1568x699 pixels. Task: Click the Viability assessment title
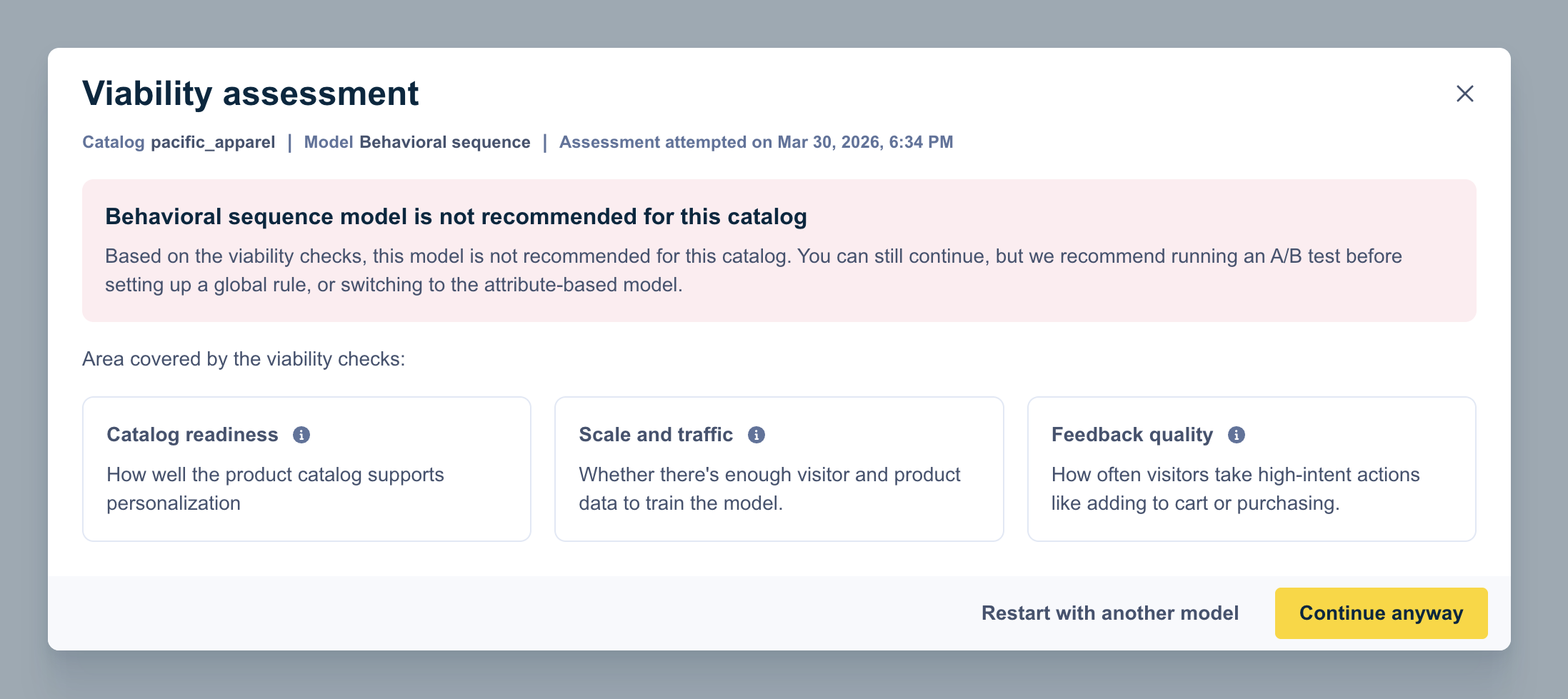251,93
